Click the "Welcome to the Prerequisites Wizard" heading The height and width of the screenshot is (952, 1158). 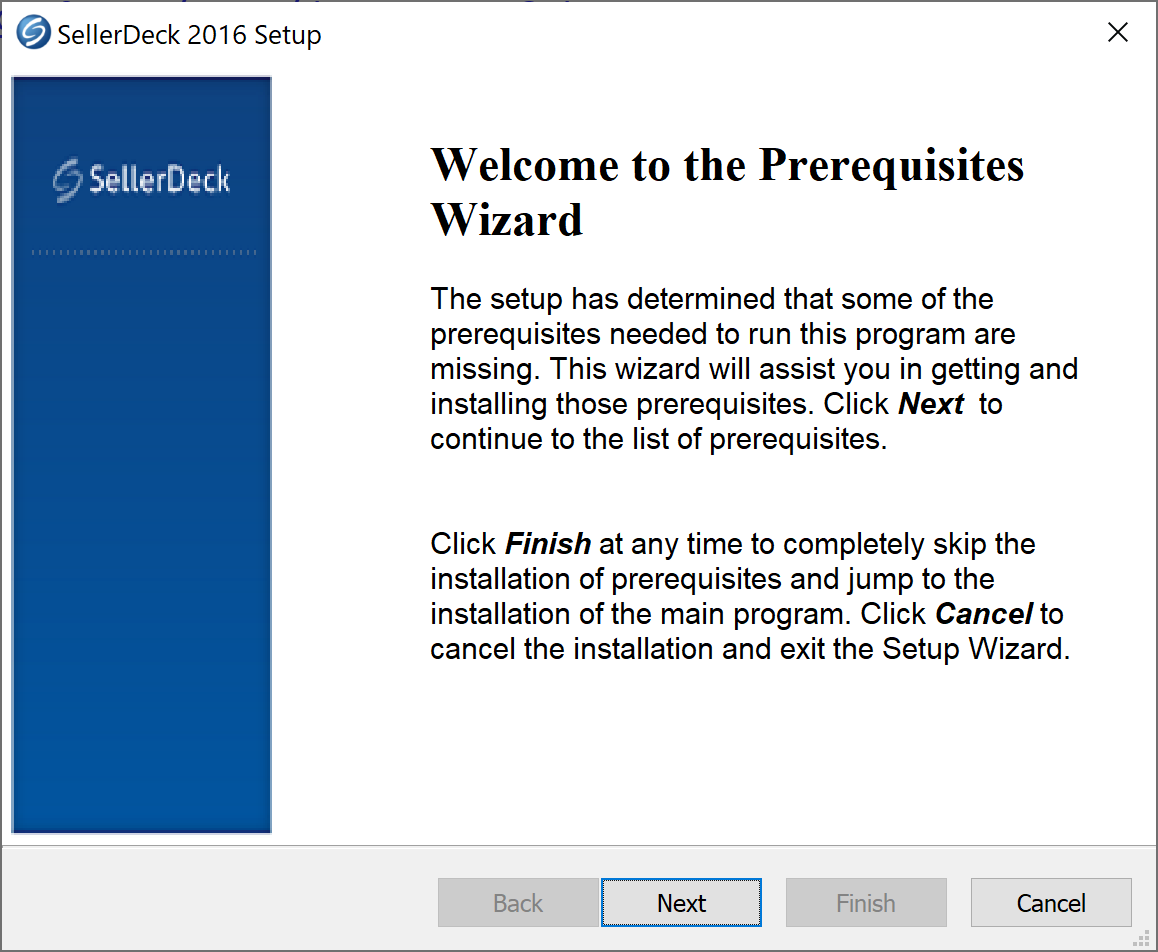click(x=727, y=191)
